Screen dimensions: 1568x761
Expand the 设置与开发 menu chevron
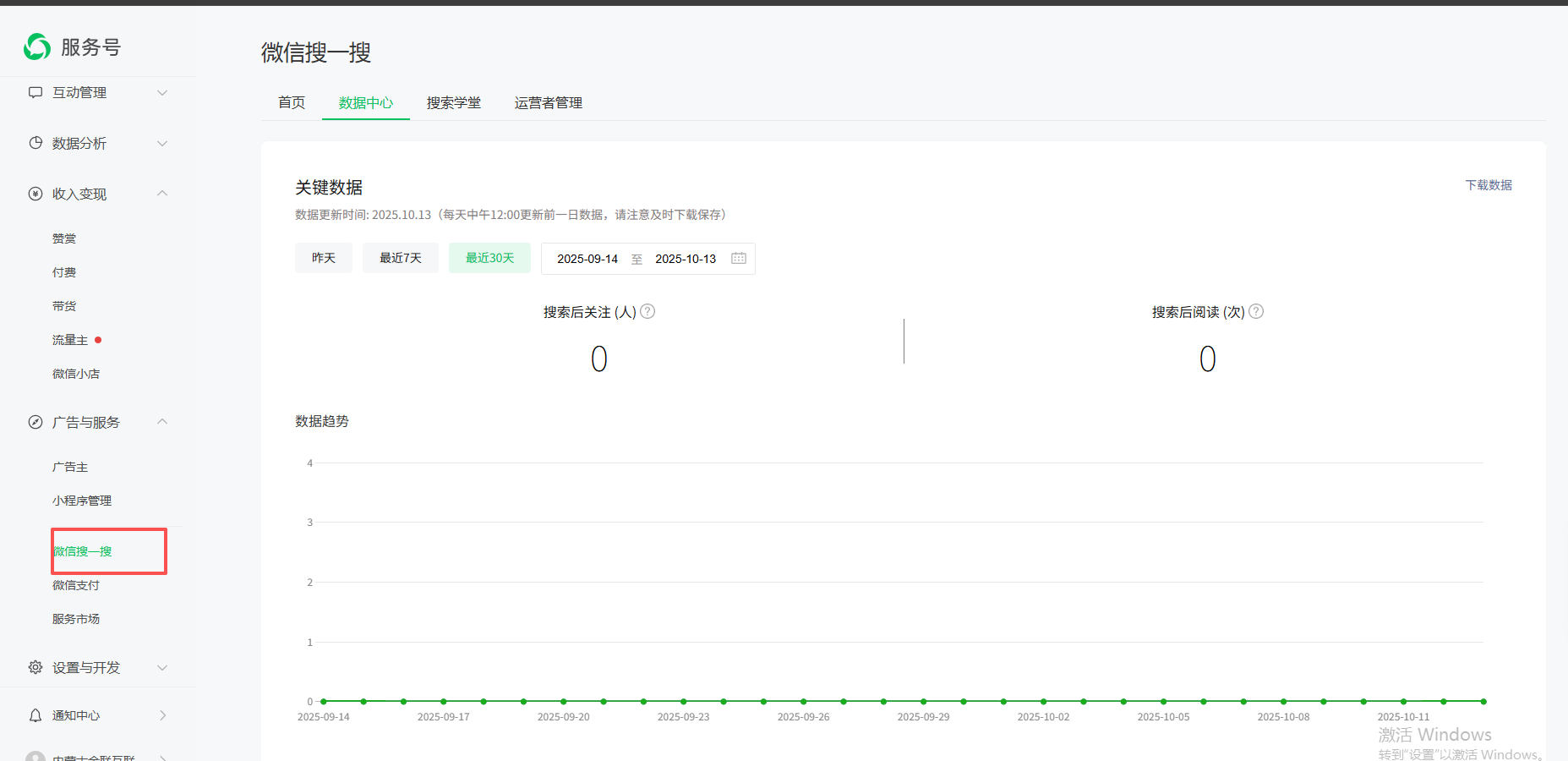click(162, 667)
